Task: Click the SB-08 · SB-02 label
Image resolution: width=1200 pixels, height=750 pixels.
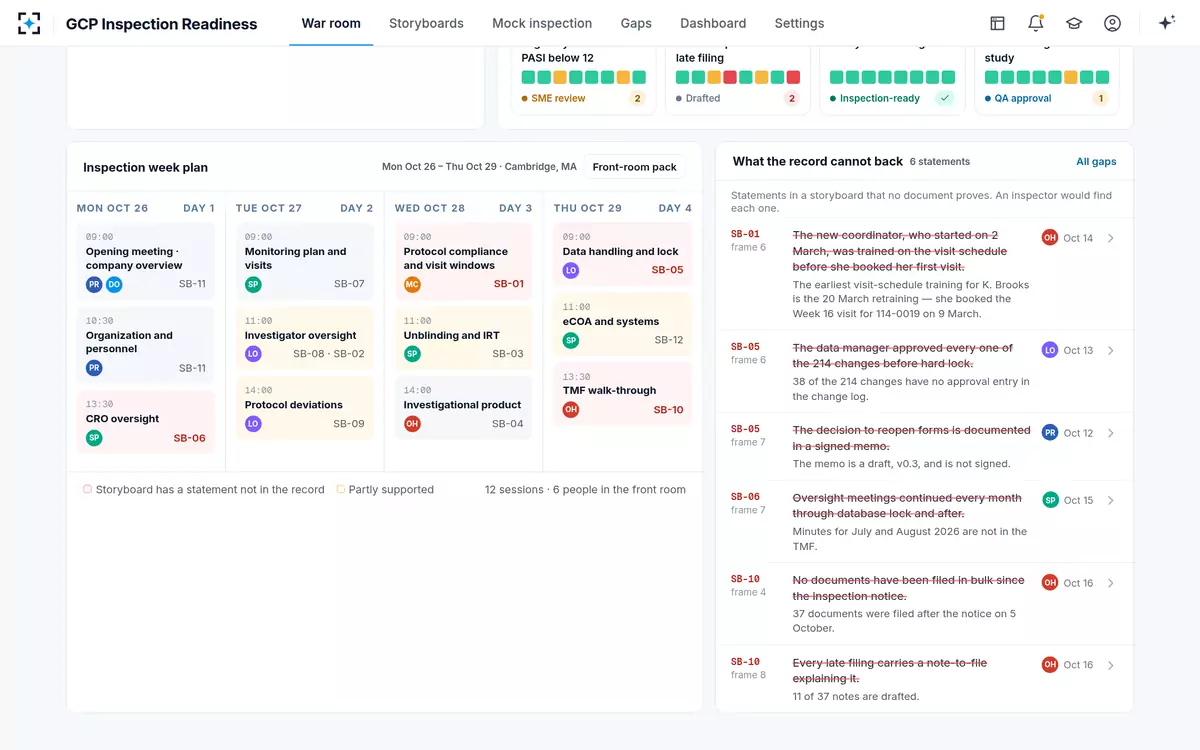Action: (x=329, y=354)
